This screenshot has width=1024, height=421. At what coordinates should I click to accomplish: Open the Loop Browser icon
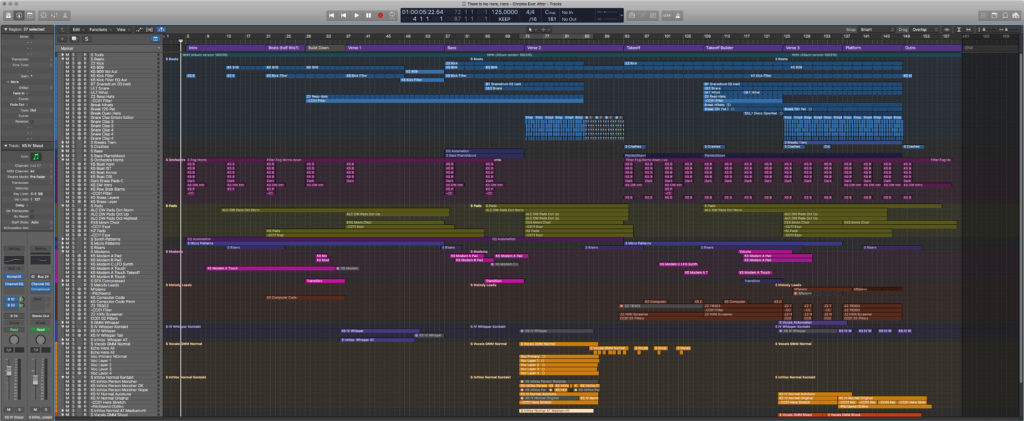click(1004, 14)
